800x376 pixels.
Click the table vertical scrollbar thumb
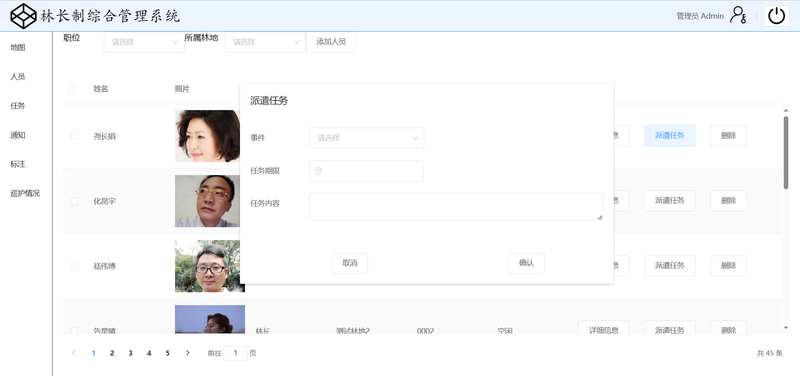(x=786, y=152)
